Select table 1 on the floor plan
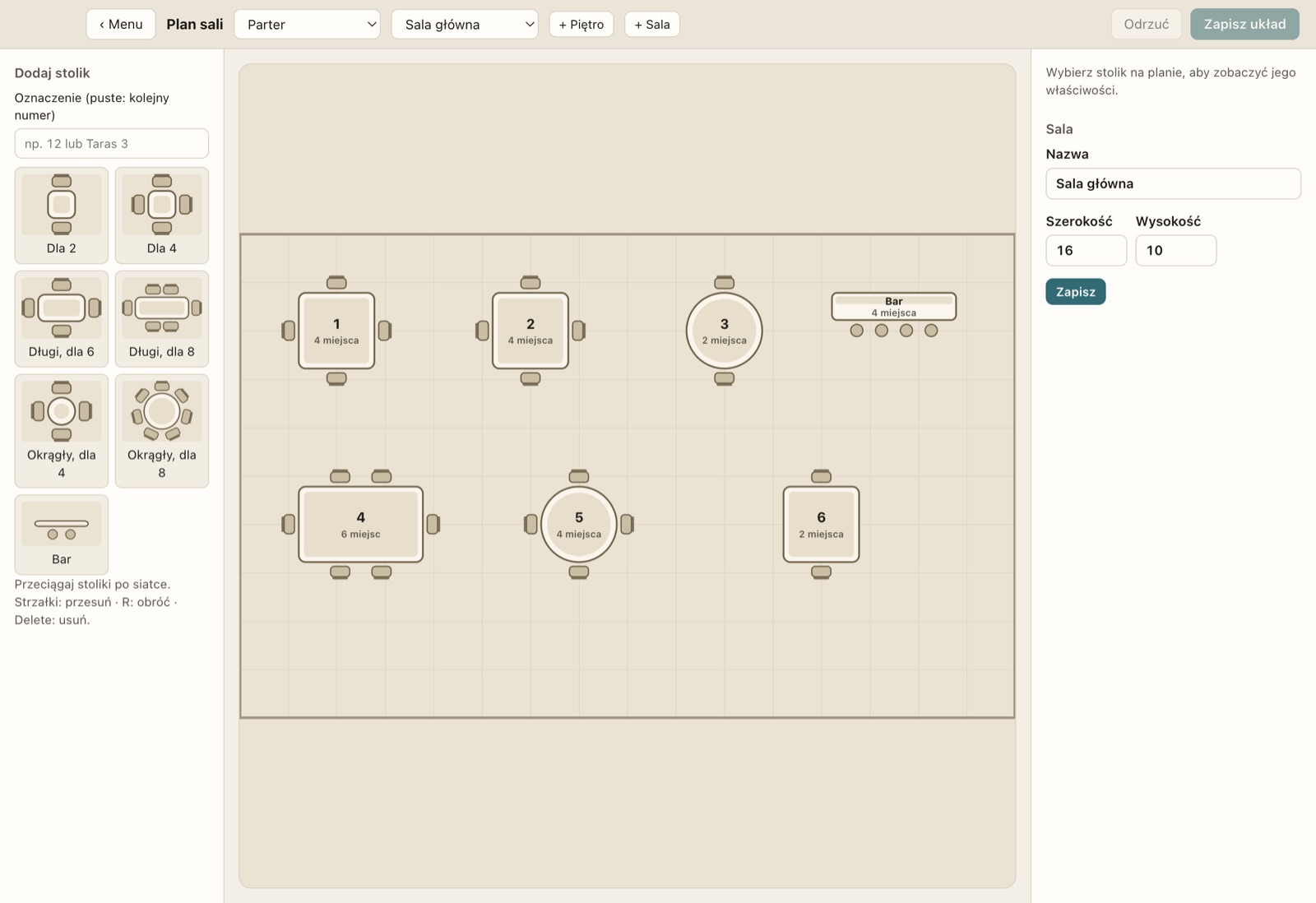Screen dimensions: 1316x903 point(336,331)
